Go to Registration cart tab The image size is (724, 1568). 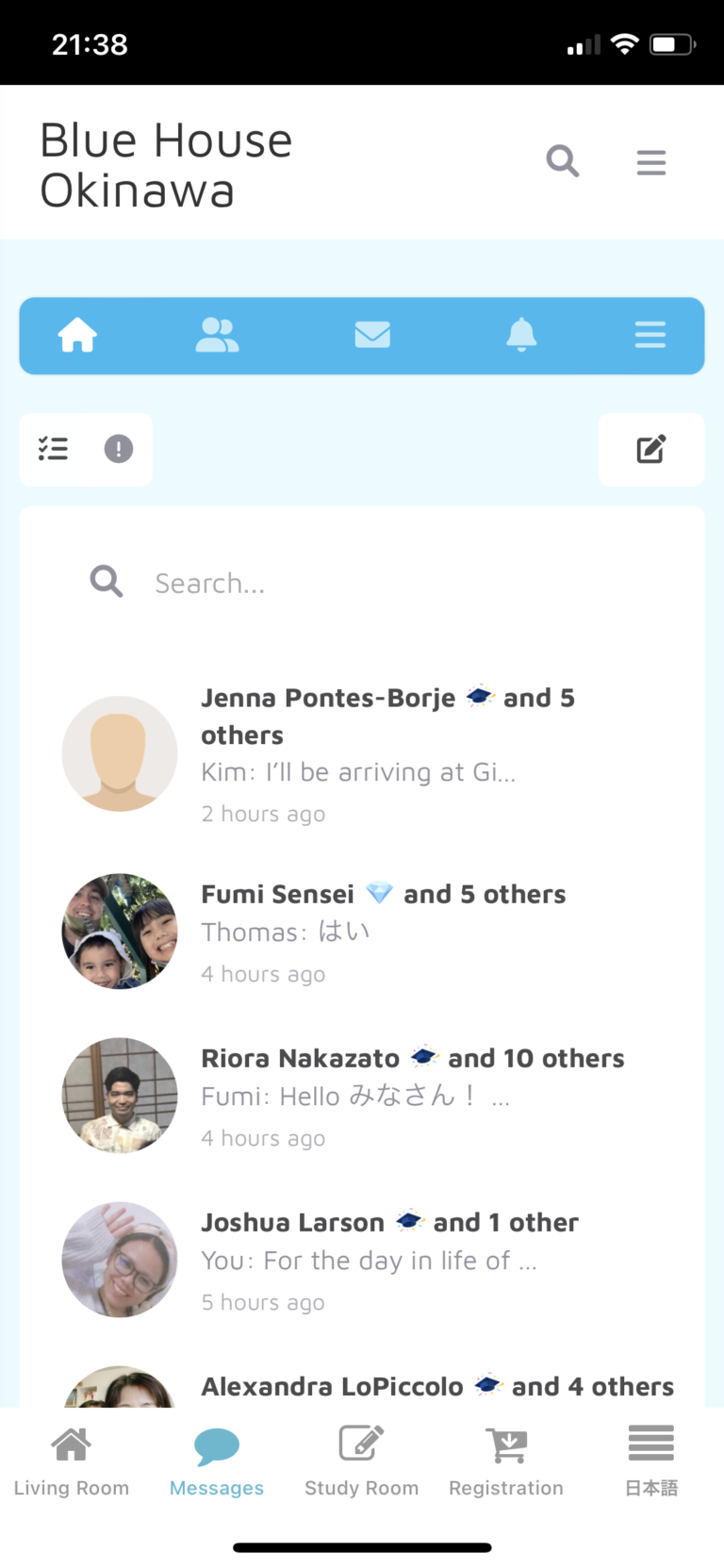pyautogui.click(x=506, y=1460)
